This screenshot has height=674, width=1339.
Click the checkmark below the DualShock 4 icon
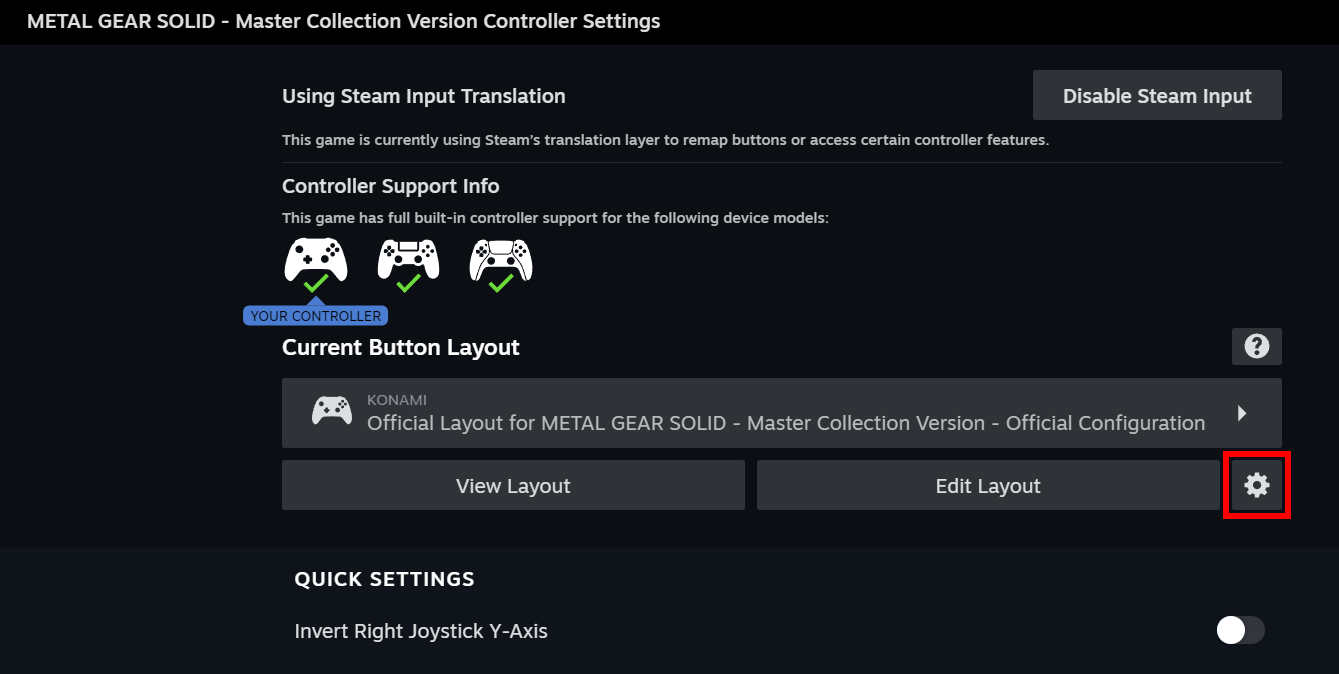[408, 285]
